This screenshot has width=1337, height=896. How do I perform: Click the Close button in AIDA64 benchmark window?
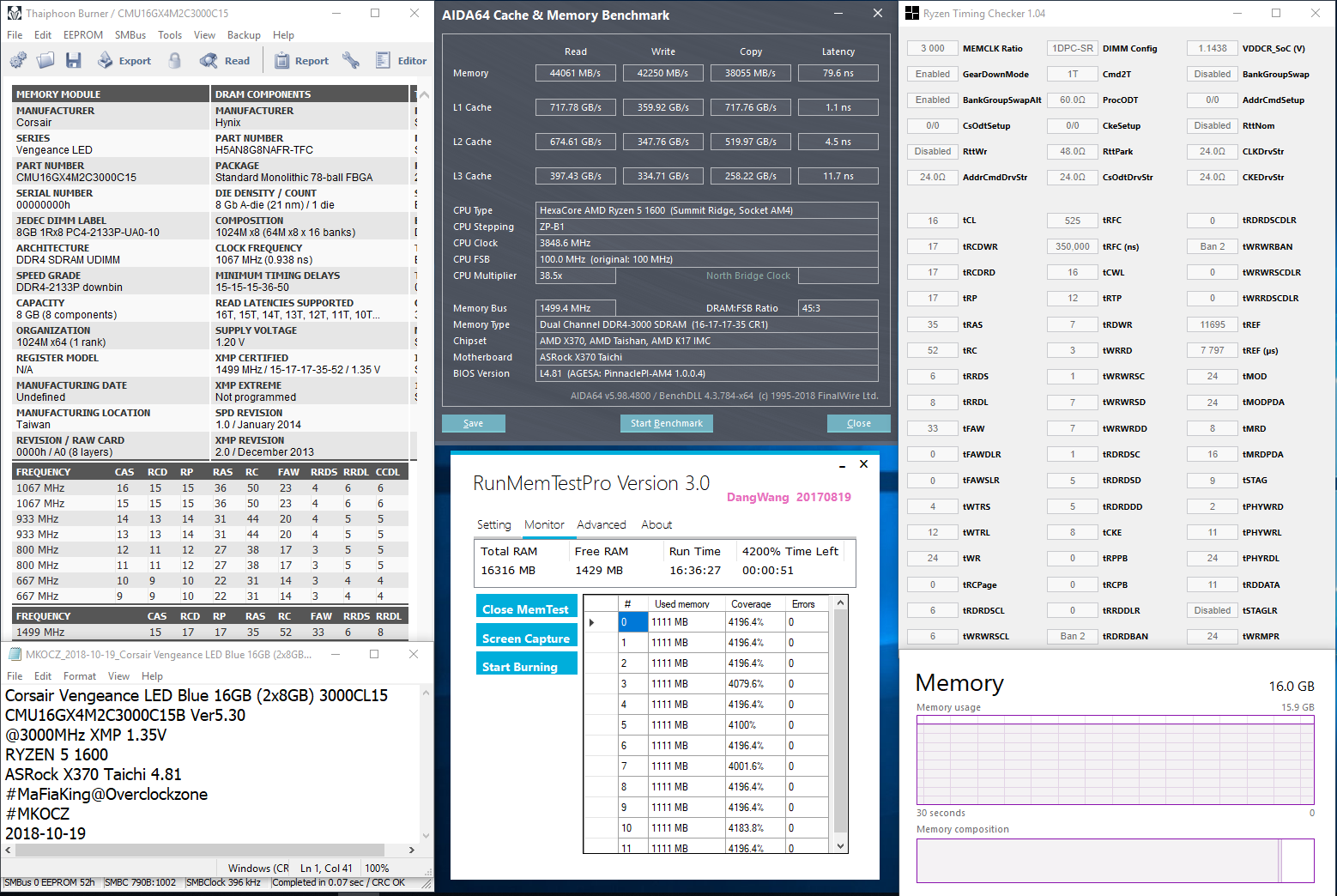pos(858,423)
